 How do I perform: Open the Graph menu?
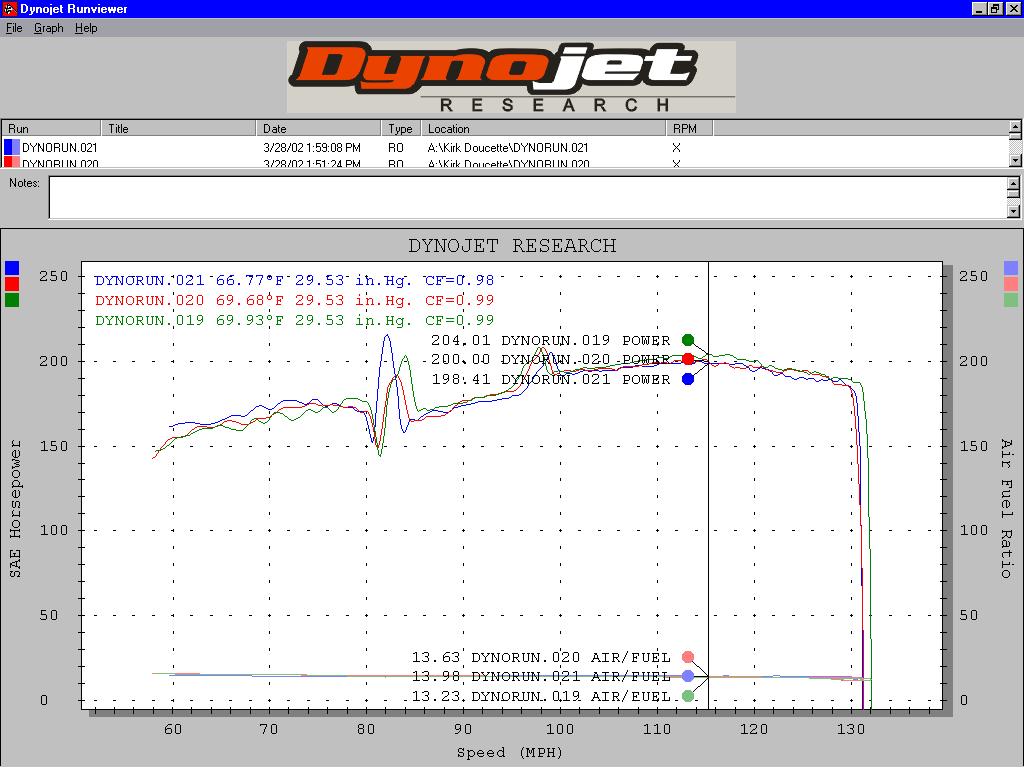[48, 28]
